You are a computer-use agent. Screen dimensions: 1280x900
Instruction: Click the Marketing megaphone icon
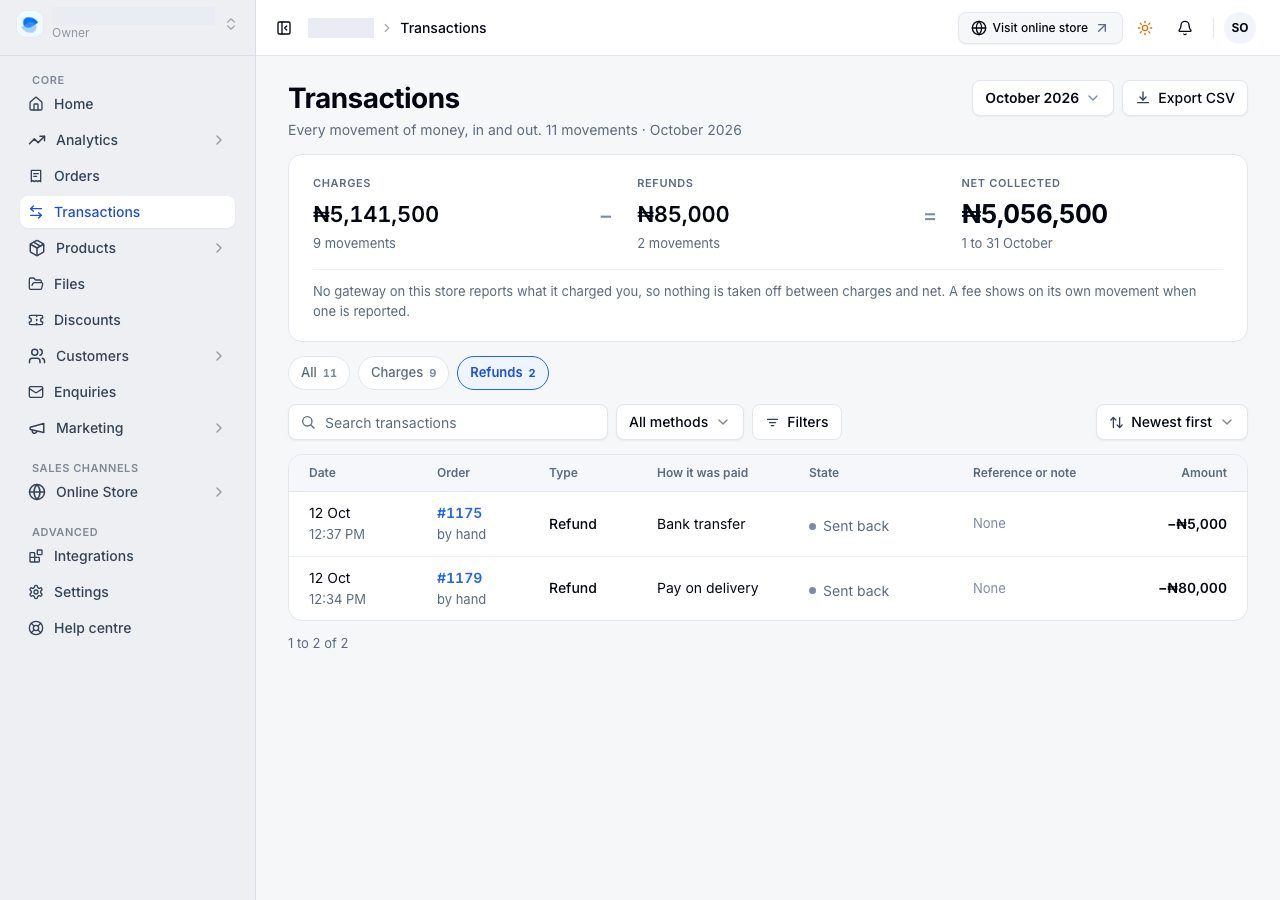tap(37, 428)
